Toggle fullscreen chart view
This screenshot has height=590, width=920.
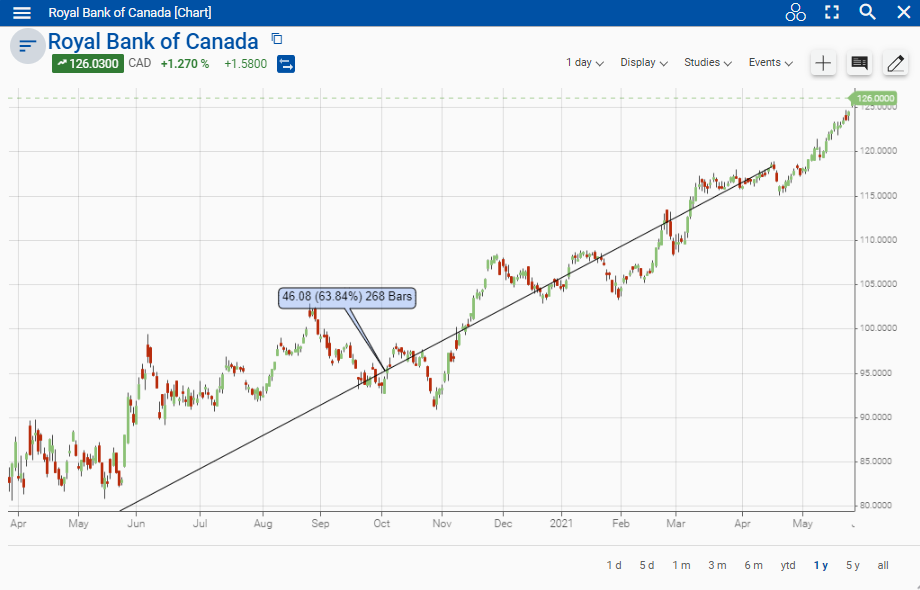(x=832, y=12)
